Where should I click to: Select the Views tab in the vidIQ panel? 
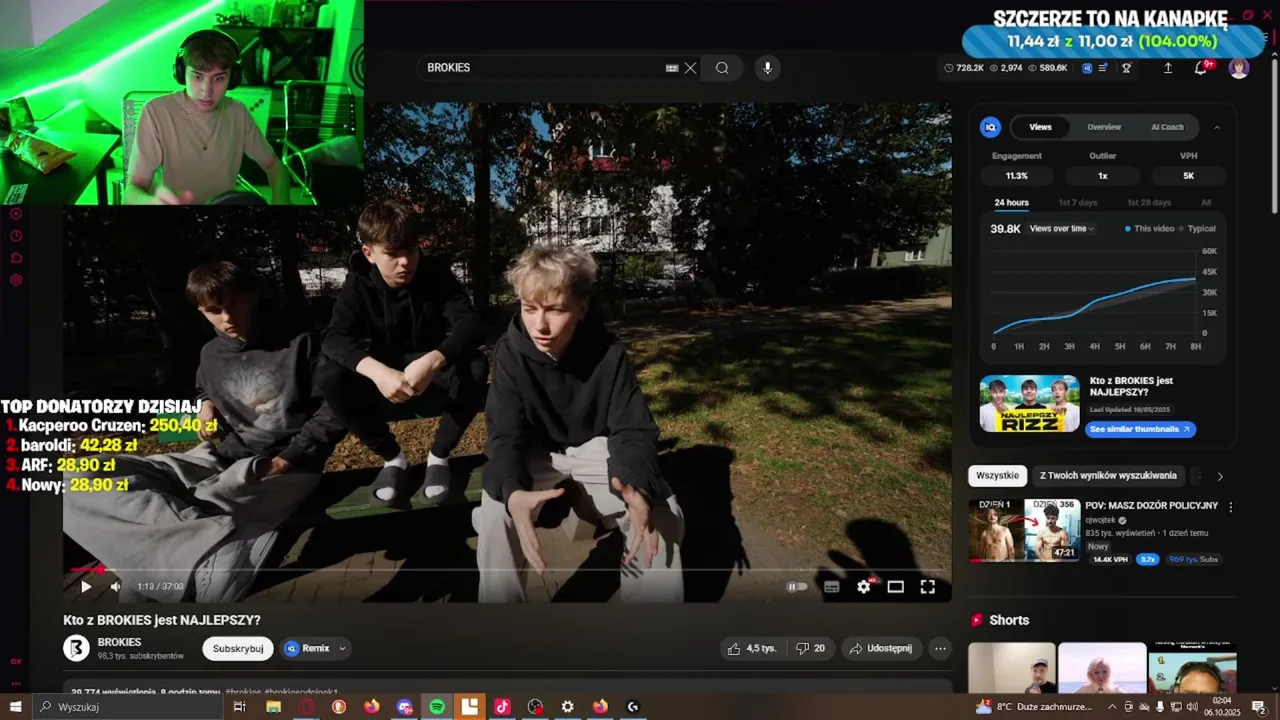(1040, 127)
